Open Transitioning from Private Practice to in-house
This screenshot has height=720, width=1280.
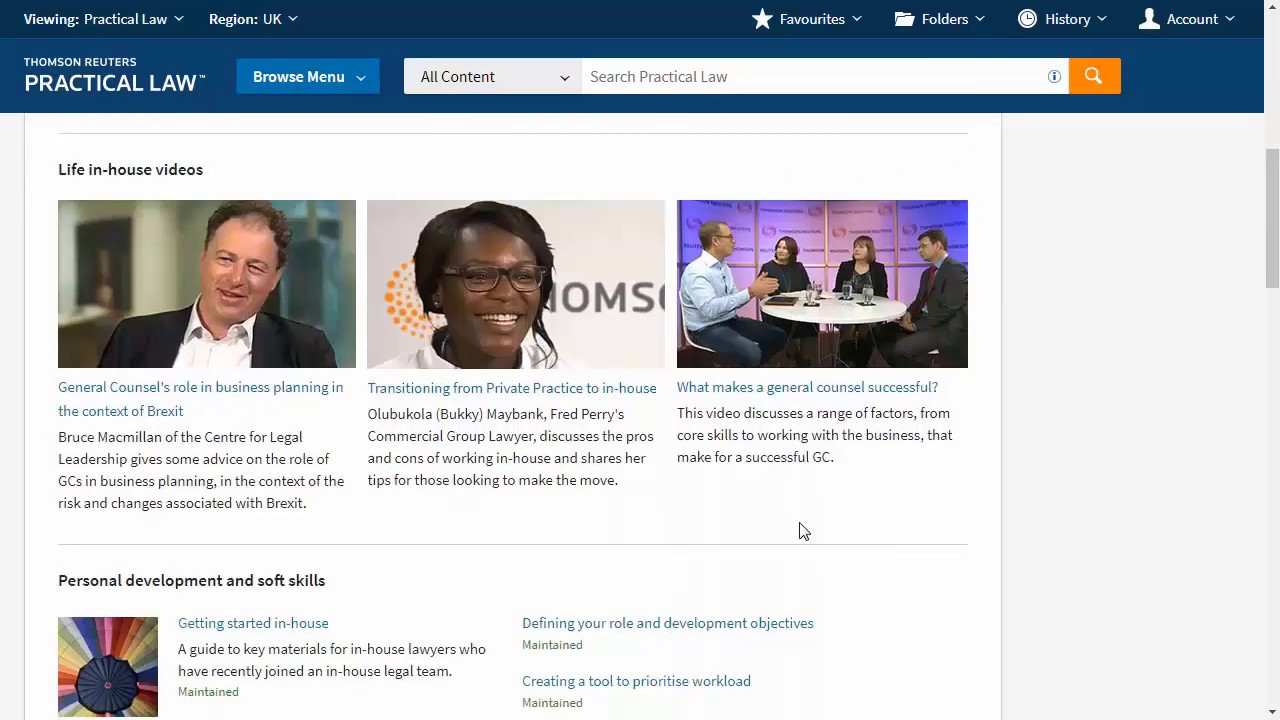click(x=512, y=388)
